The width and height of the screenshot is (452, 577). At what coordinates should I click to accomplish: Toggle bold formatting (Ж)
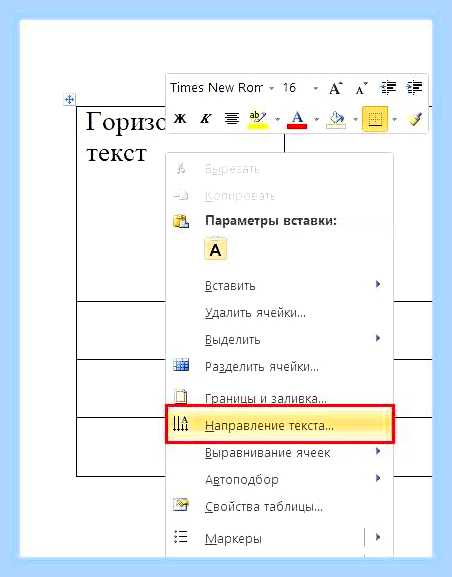coord(180,118)
